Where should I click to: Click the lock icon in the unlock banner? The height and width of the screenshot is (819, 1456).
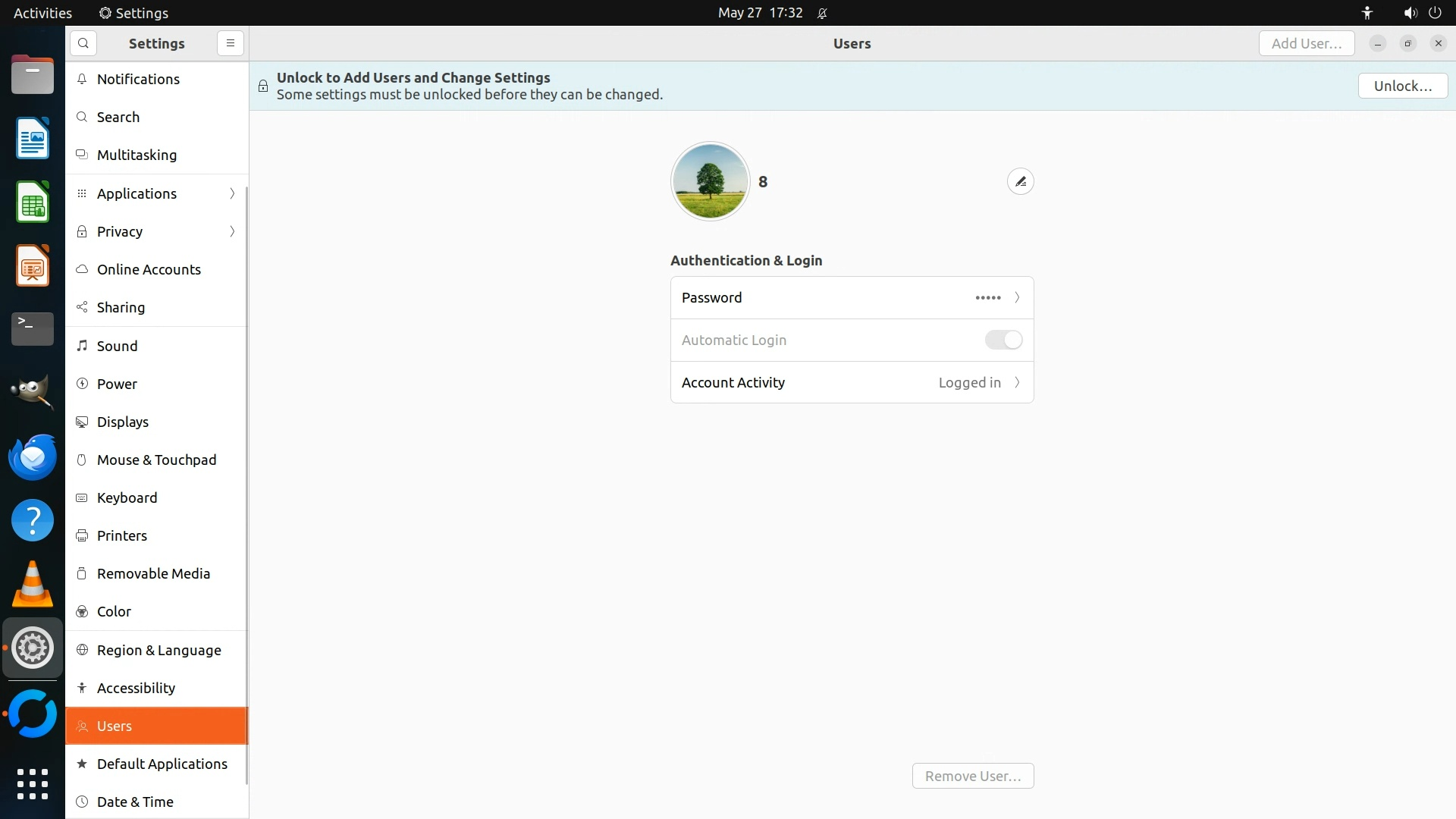pyautogui.click(x=263, y=86)
